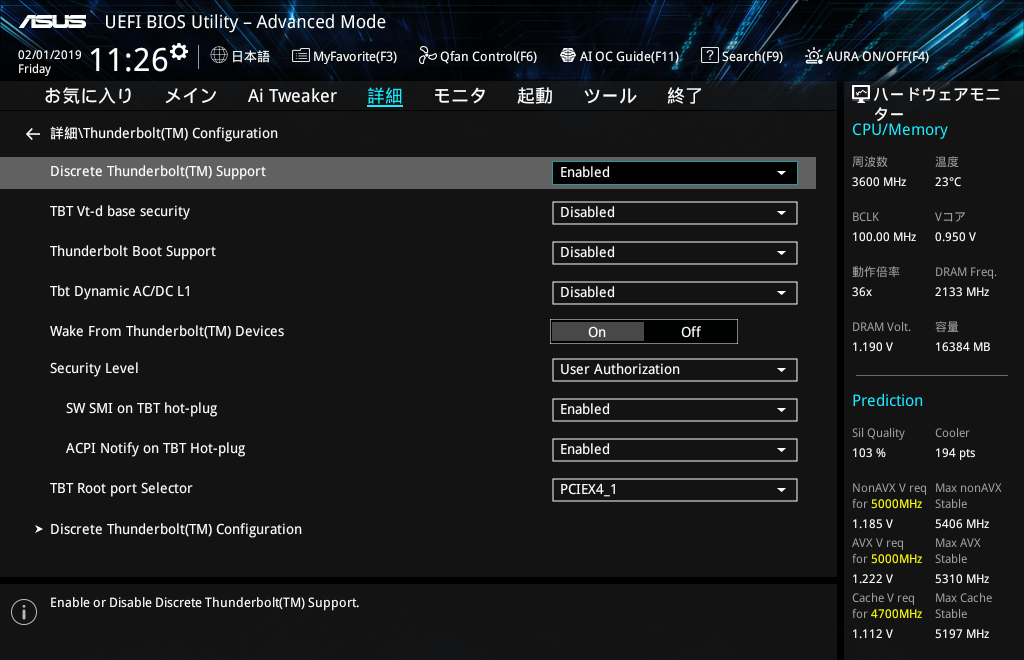The image size is (1024, 660).
Task: Click the 2133 MHz DRAM Freq. value
Action: pos(961,292)
